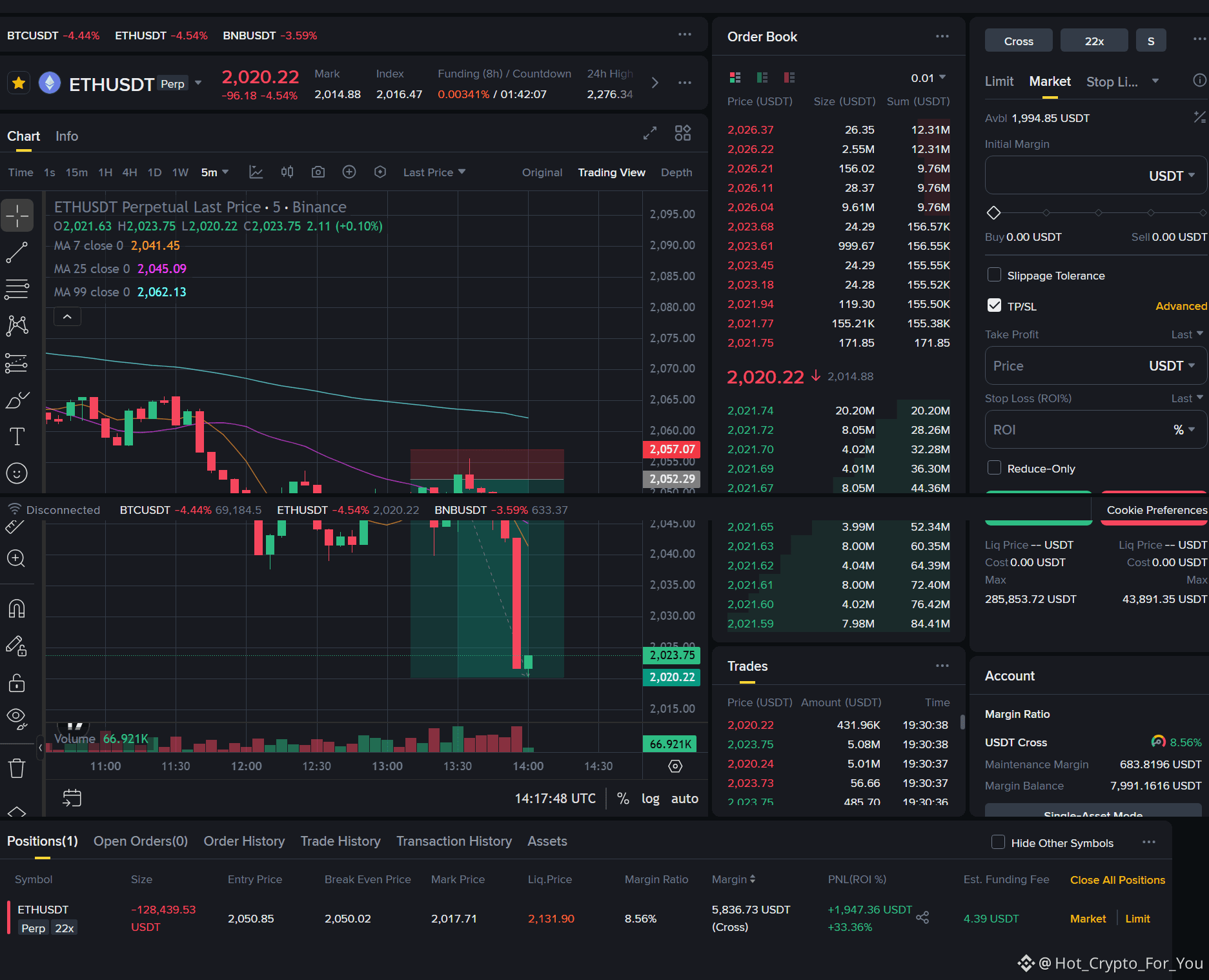The height and width of the screenshot is (980, 1209).
Task: Open the date range calendar icon
Action: [72, 798]
